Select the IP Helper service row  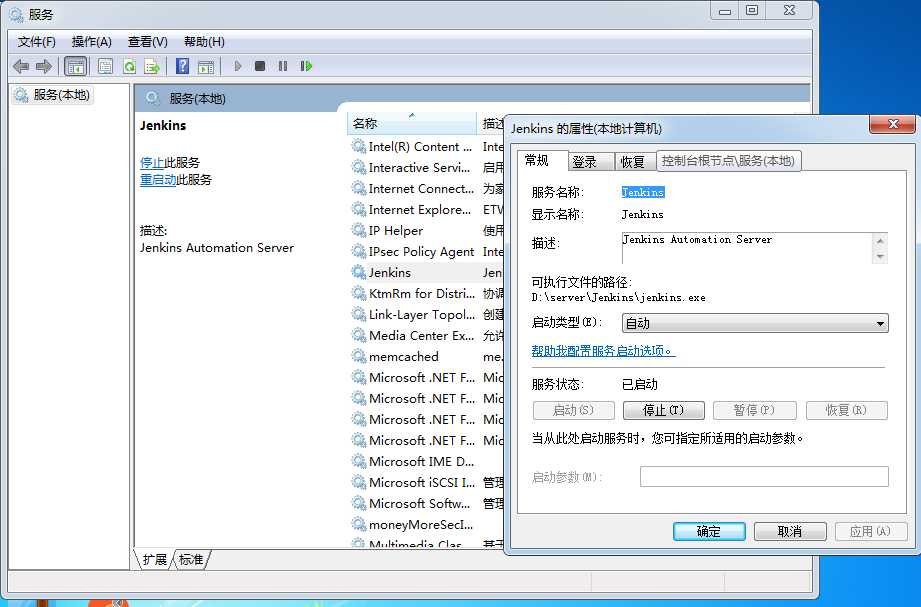[x=426, y=230]
